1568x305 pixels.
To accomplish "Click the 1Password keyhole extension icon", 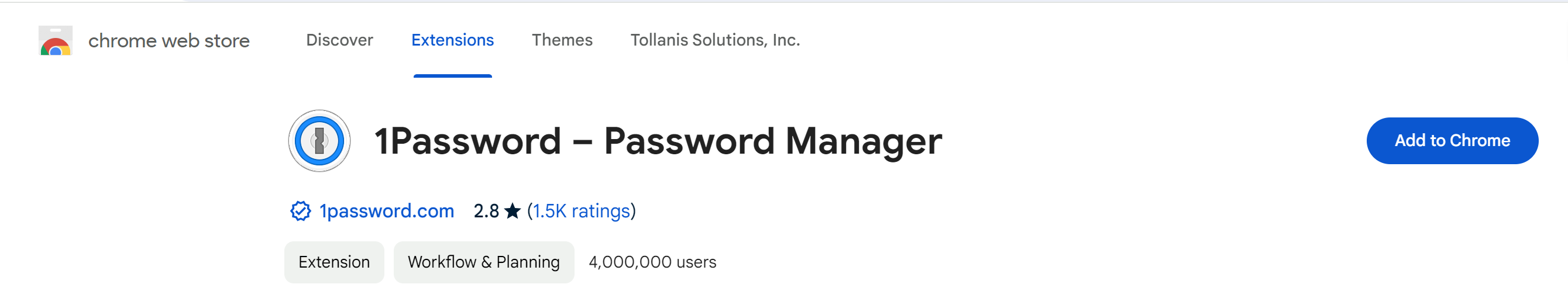I will pos(319,141).
